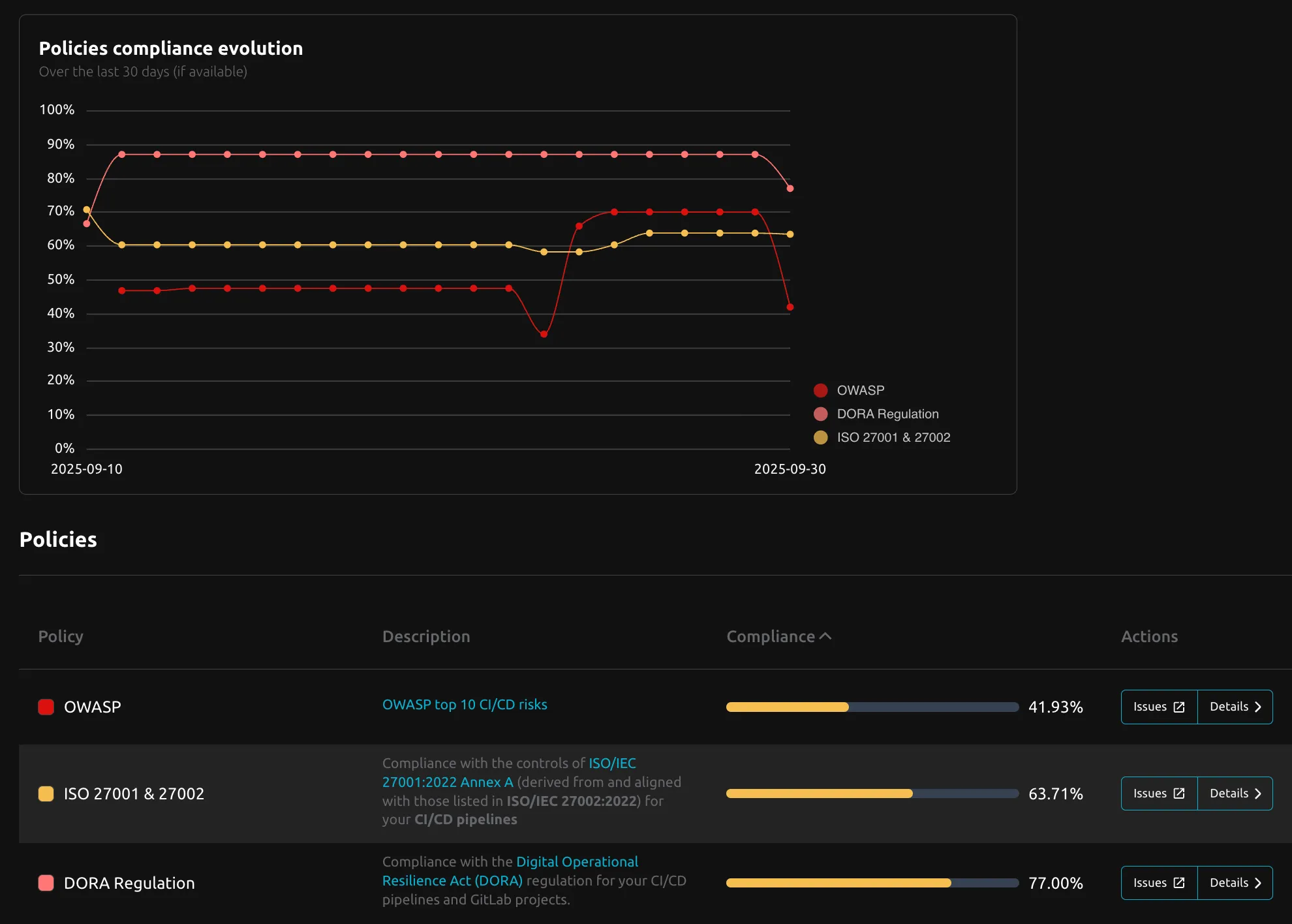Click the chevron icon on ISO 27001 Details button

point(1259,793)
